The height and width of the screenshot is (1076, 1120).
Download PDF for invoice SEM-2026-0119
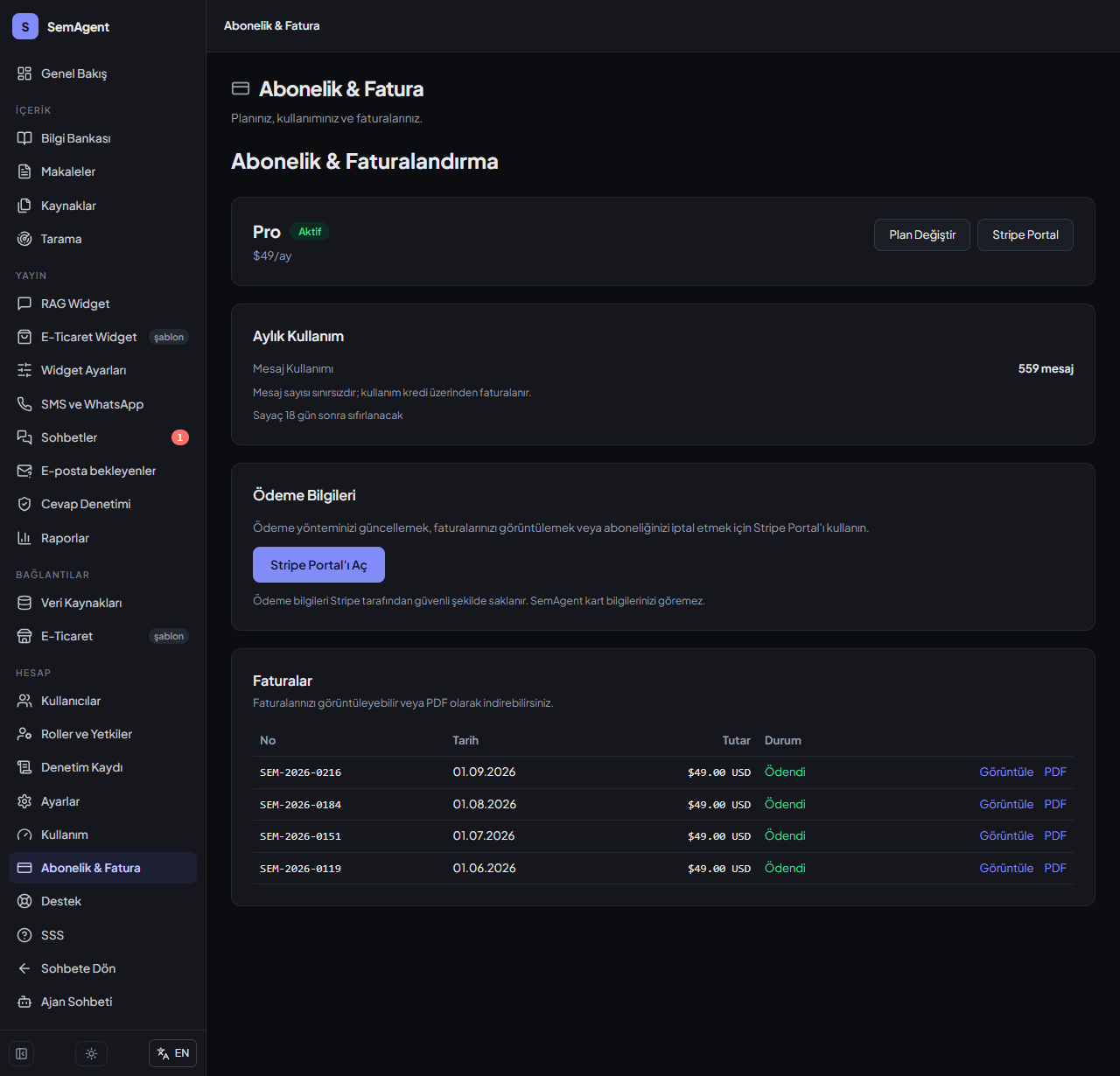(1055, 868)
